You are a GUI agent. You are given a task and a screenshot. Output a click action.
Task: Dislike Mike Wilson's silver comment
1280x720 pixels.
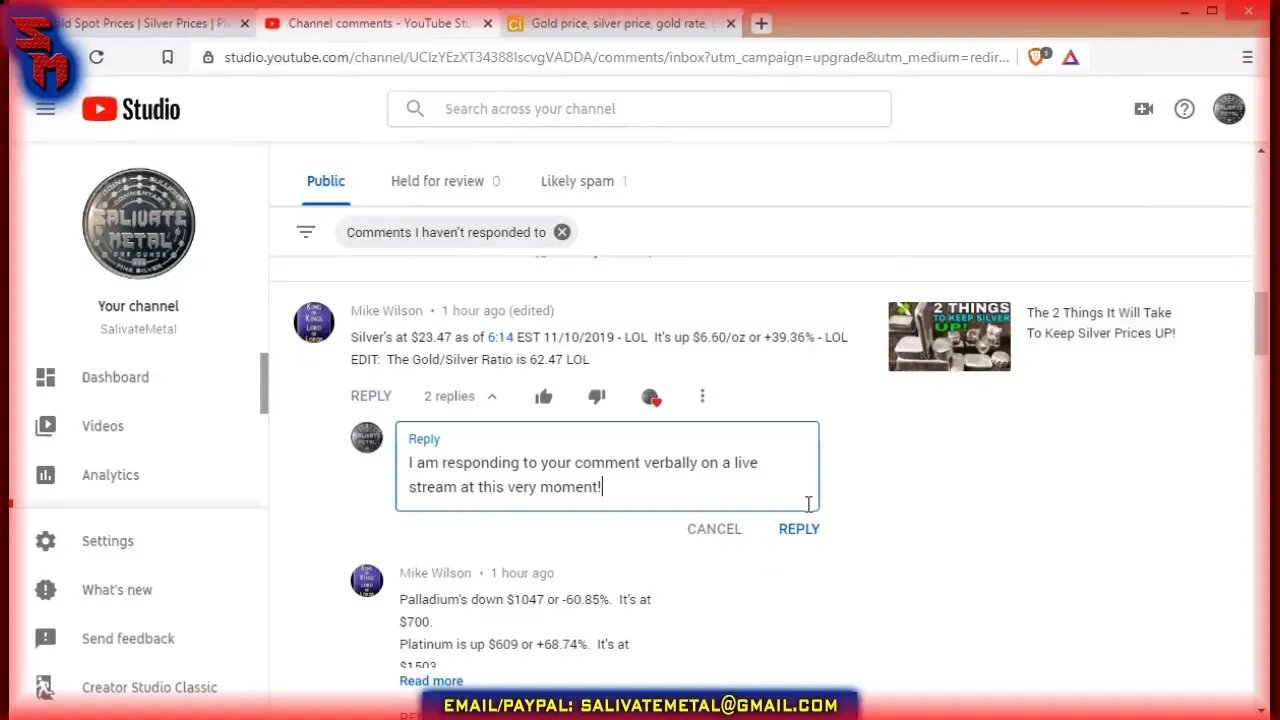pos(597,397)
